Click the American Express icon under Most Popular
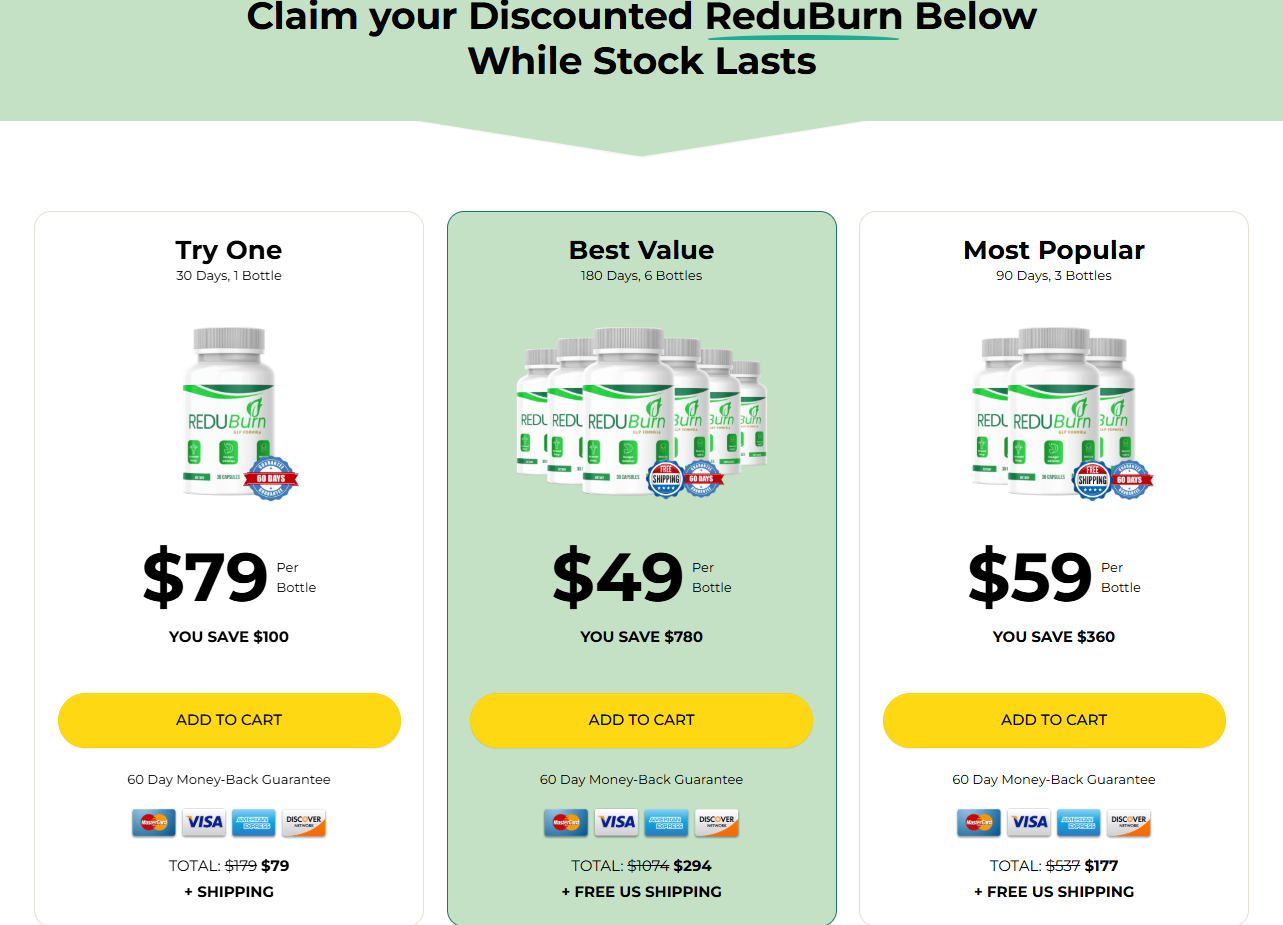 tap(1078, 822)
